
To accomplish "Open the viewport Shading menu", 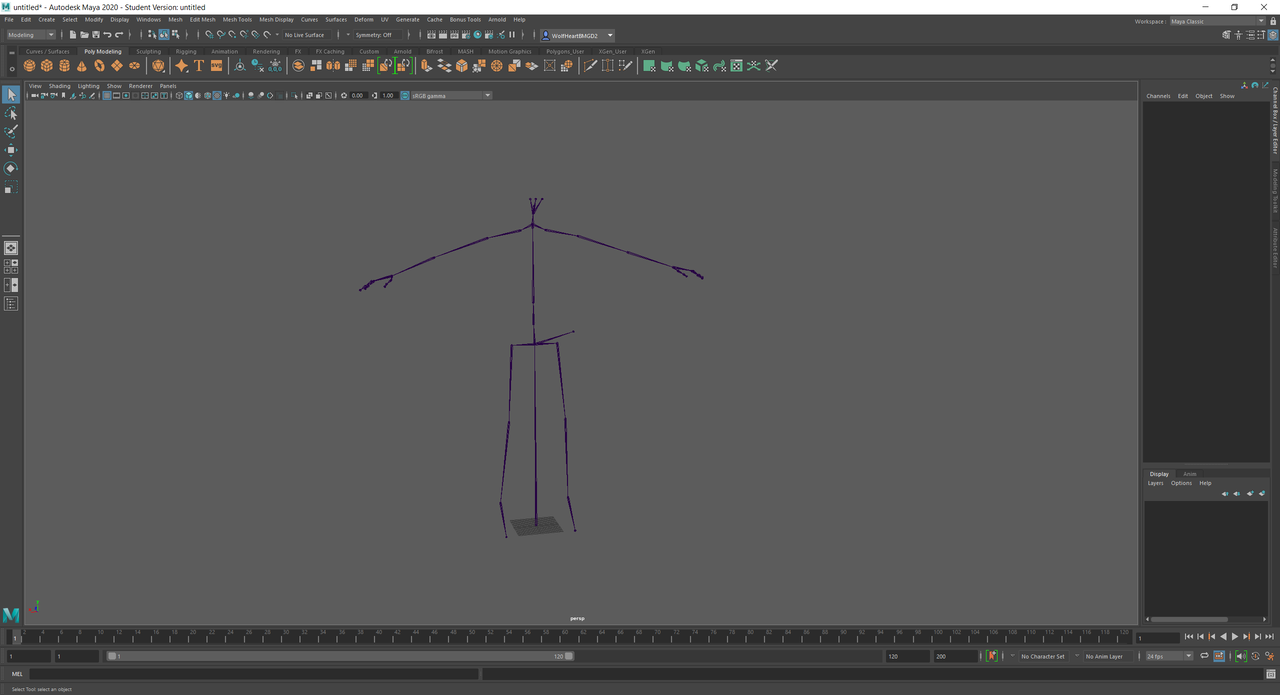I will pyautogui.click(x=60, y=86).
